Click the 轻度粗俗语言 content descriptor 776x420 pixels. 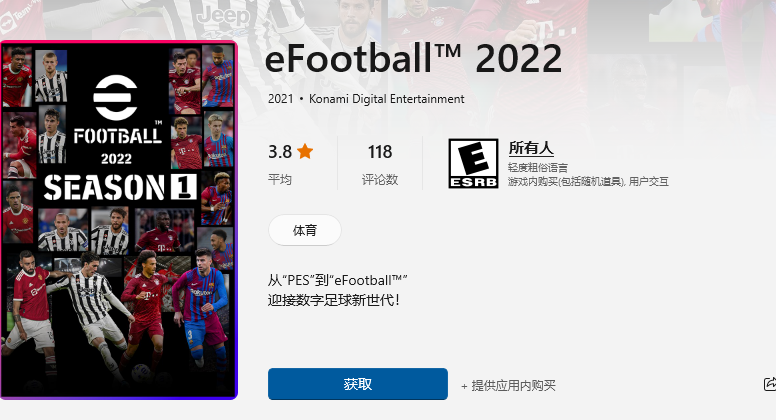click(x=537, y=168)
